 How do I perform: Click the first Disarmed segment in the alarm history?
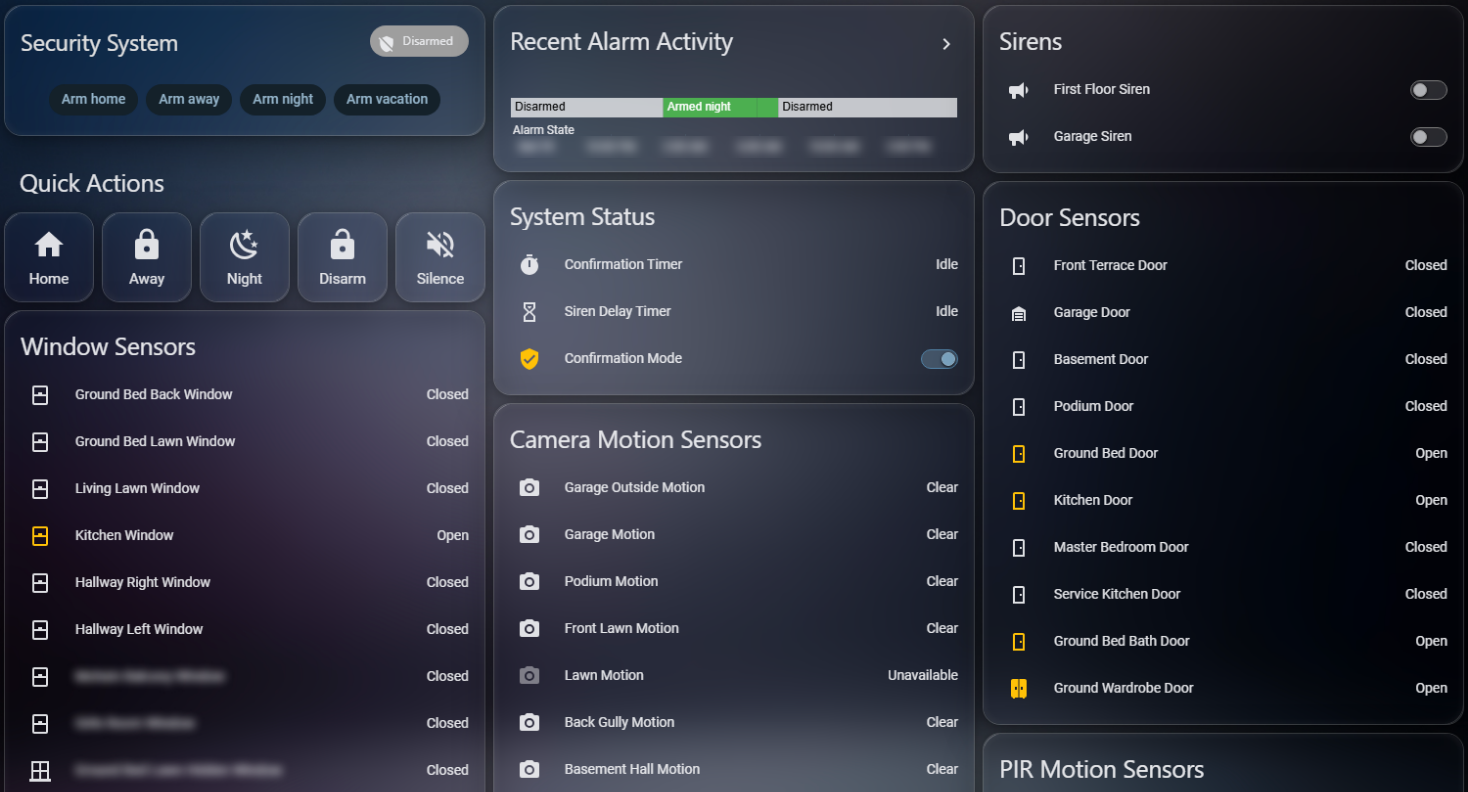(x=587, y=107)
